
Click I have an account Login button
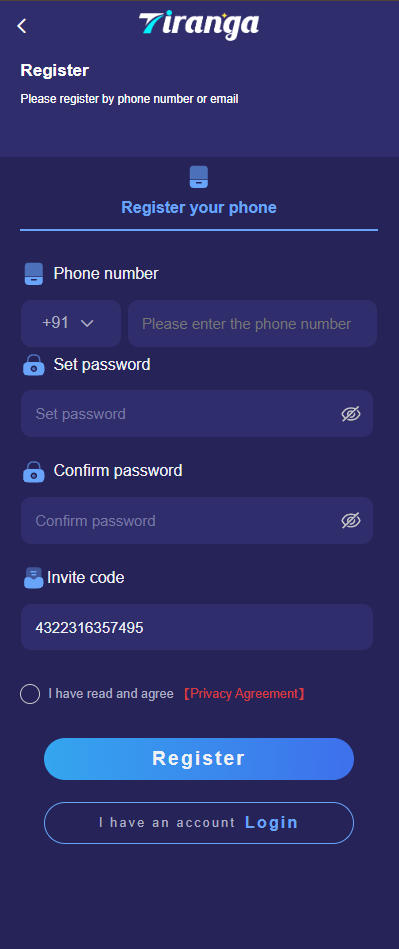tap(199, 823)
